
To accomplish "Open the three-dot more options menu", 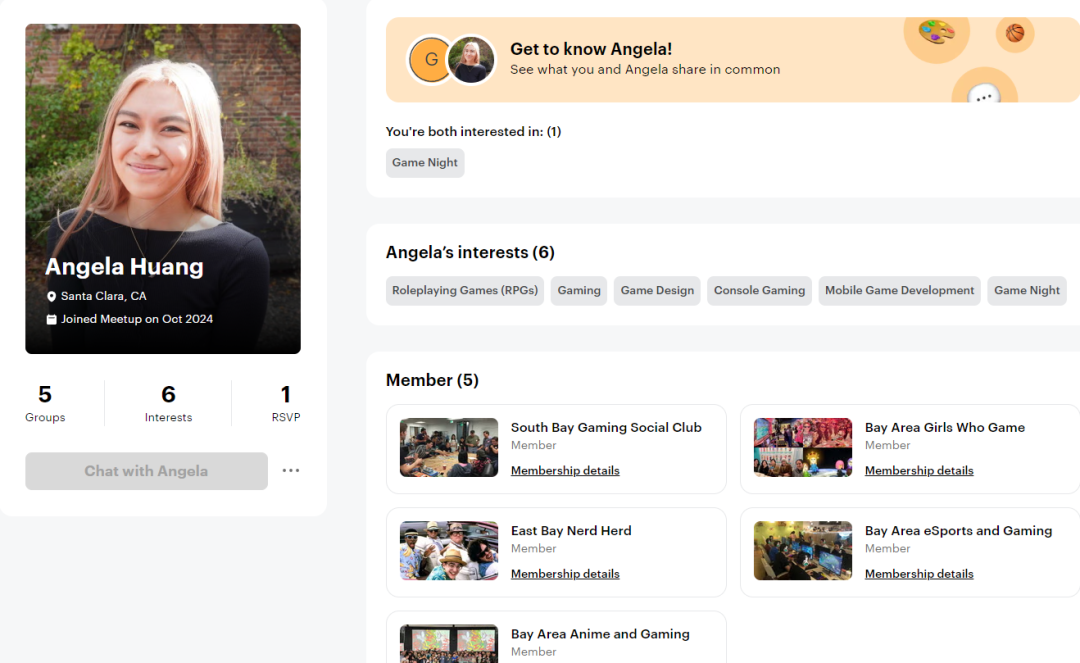I will [291, 471].
